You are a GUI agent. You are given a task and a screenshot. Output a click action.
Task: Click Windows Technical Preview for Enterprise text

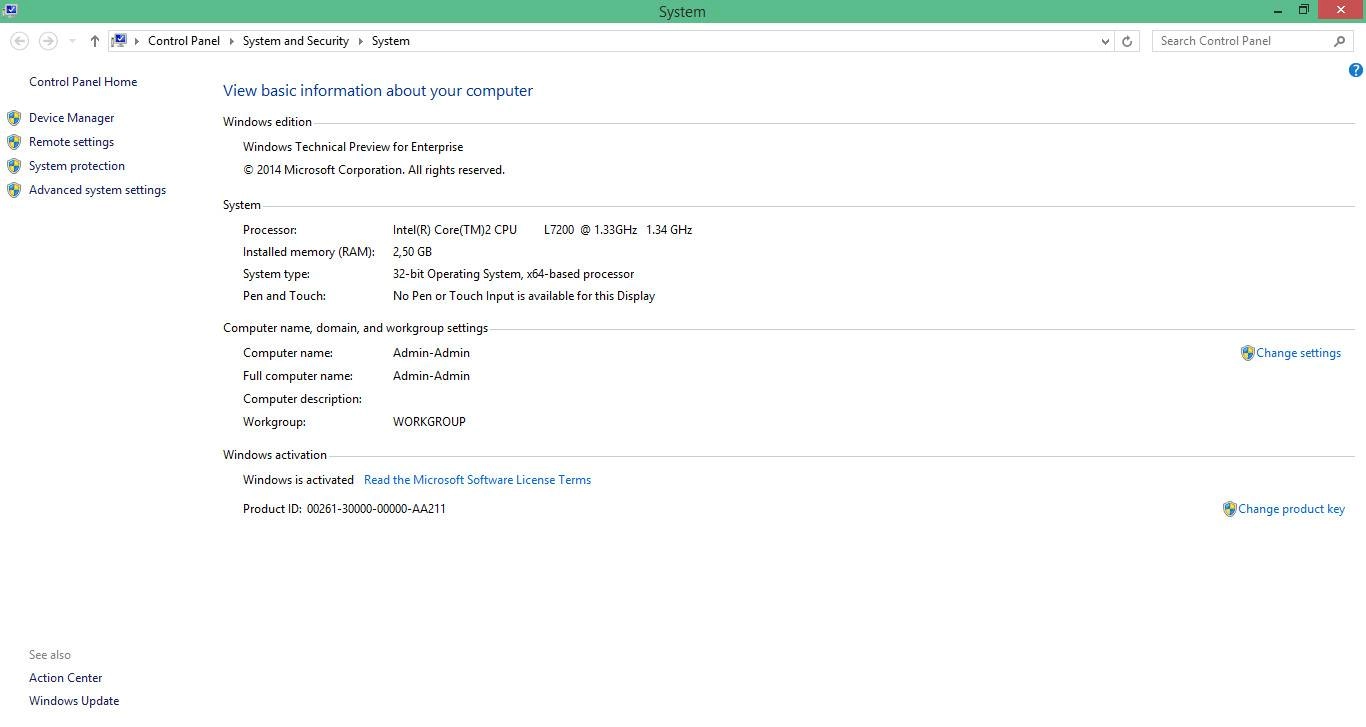coord(353,147)
